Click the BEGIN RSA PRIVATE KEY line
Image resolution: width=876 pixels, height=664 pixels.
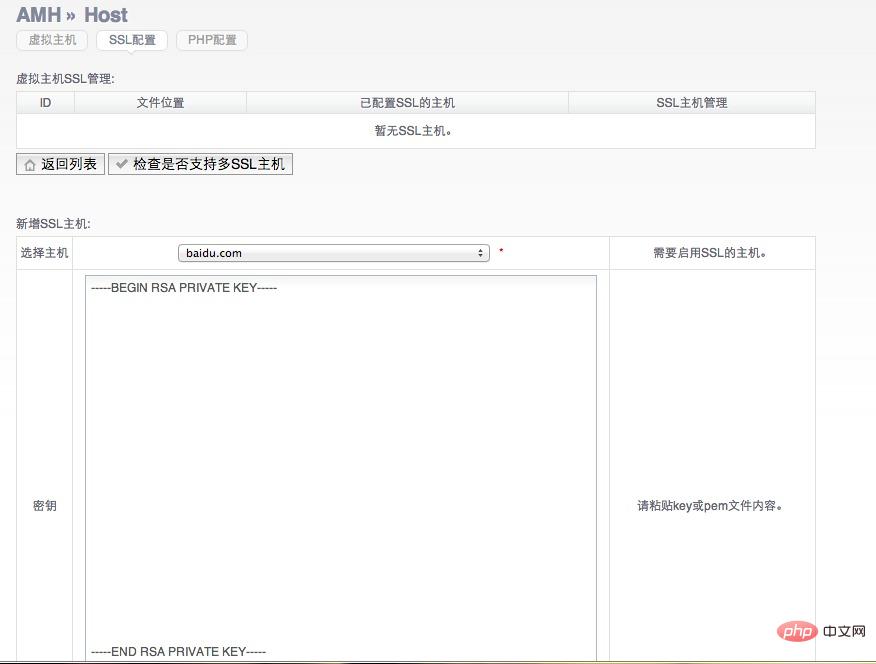click(184, 288)
